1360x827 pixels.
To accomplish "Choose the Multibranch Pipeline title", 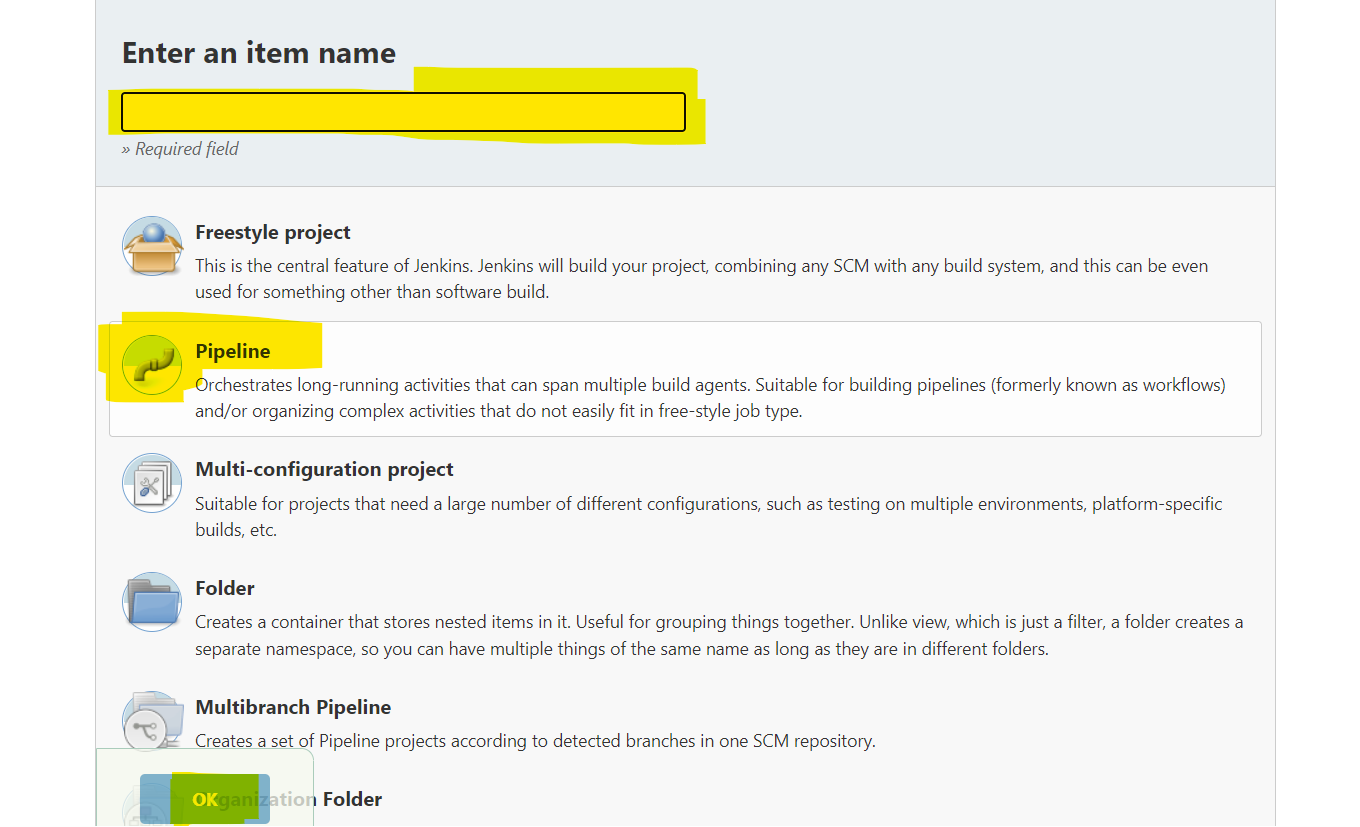I will [x=293, y=707].
